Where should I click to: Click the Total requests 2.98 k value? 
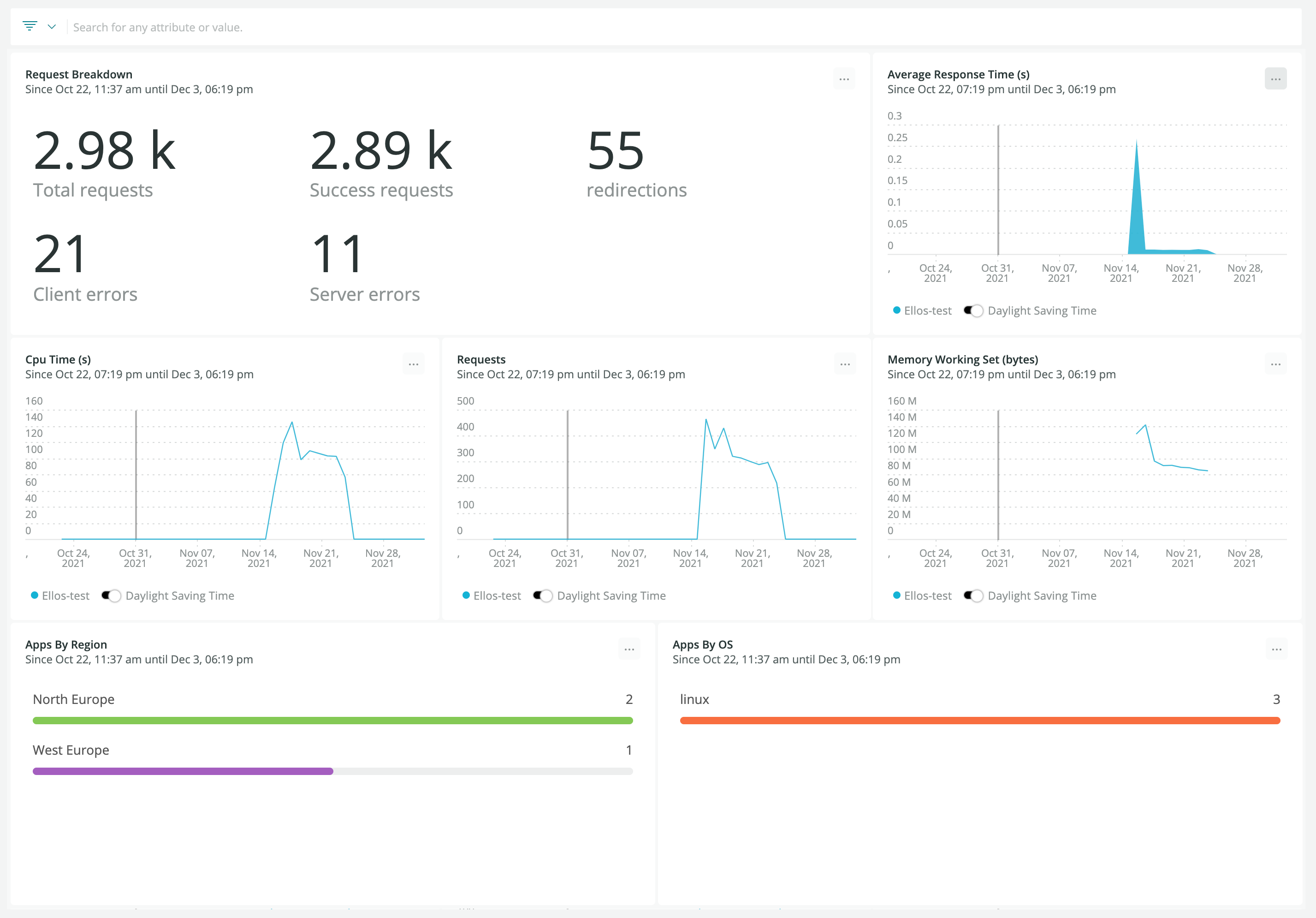[104, 151]
